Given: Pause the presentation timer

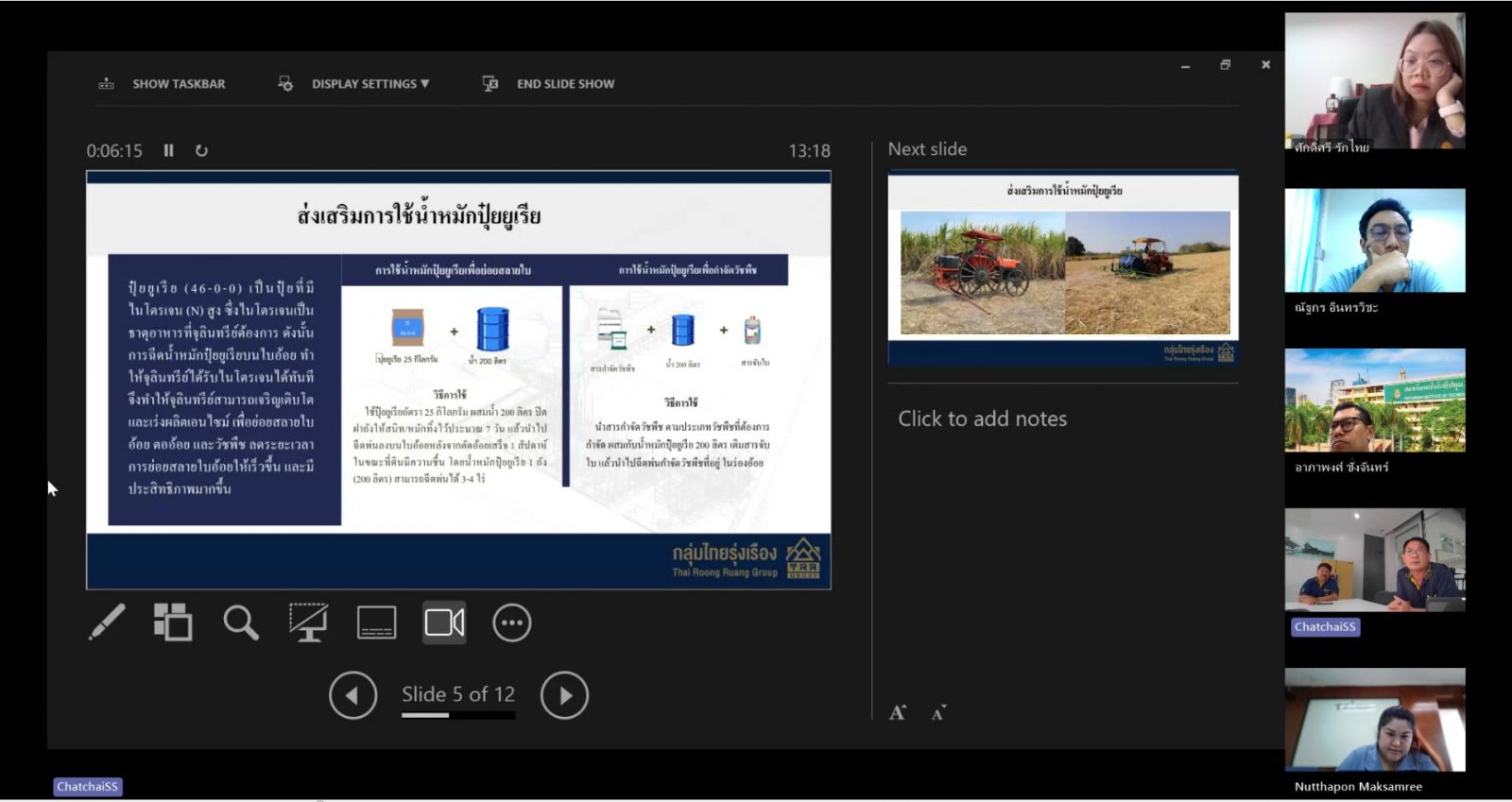Looking at the screenshot, I should (x=168, y=150).
